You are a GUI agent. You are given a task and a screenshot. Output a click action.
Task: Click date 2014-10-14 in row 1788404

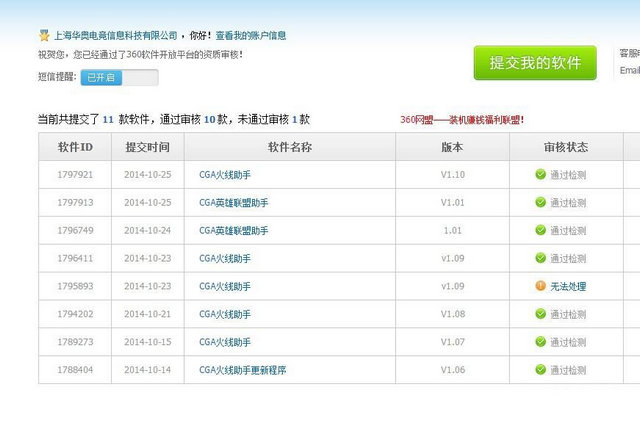(148, 370)
